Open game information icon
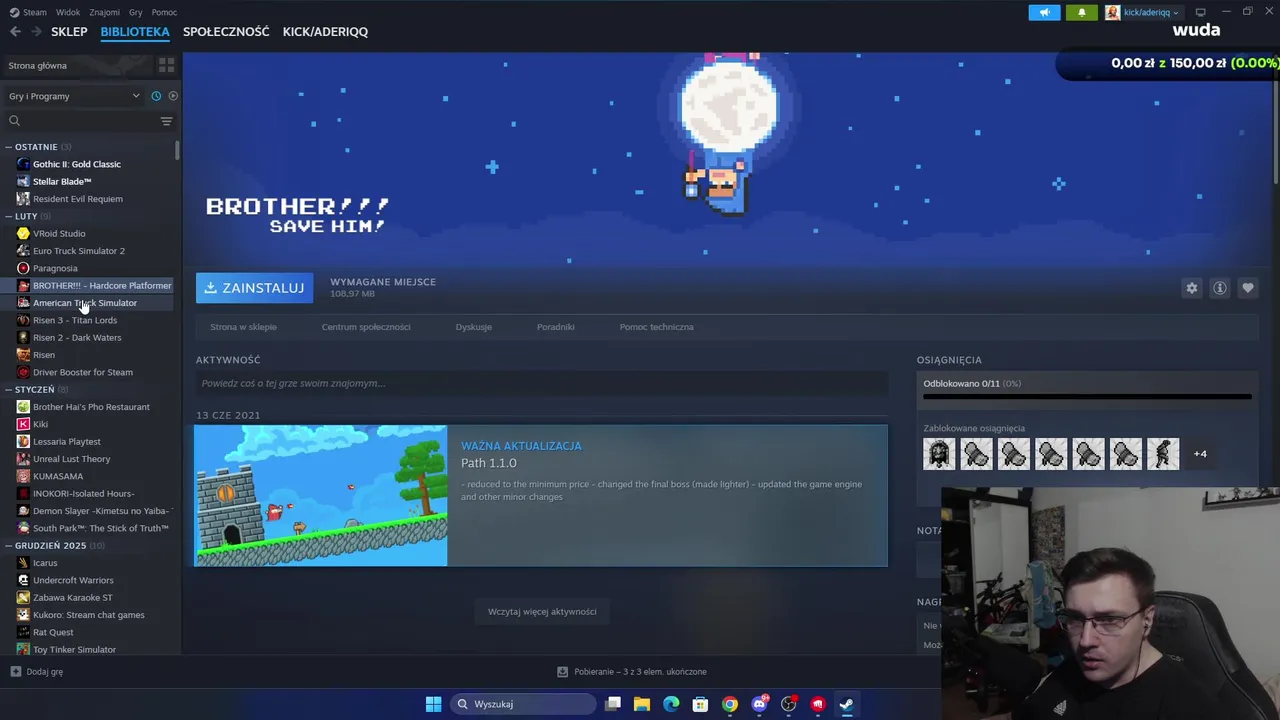 (x=1220, y=288)
